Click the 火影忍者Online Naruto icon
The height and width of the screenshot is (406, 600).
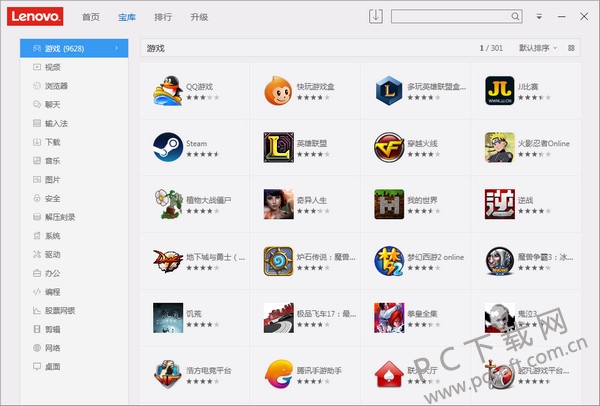pyautogui.click(x=500, y=147)
